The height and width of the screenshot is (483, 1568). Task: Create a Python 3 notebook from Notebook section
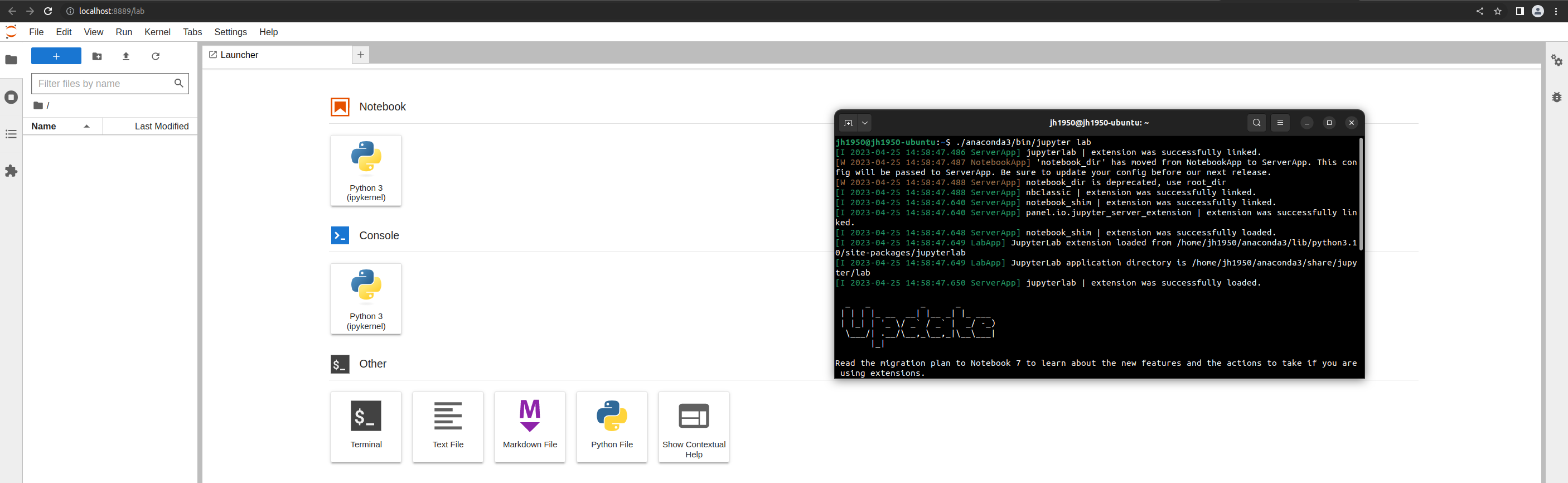tap(366, 171)
